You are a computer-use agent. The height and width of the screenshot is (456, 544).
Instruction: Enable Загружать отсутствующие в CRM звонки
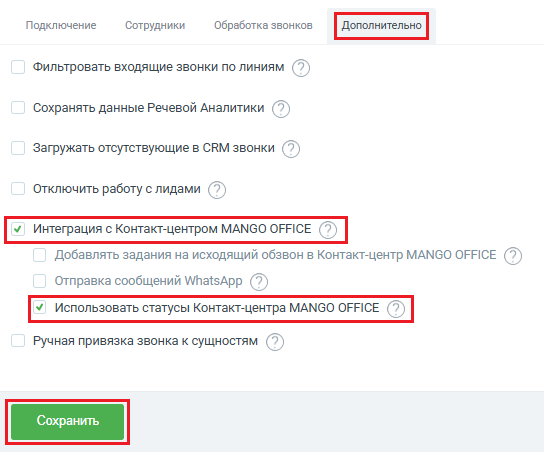click(x=18, y=148)
